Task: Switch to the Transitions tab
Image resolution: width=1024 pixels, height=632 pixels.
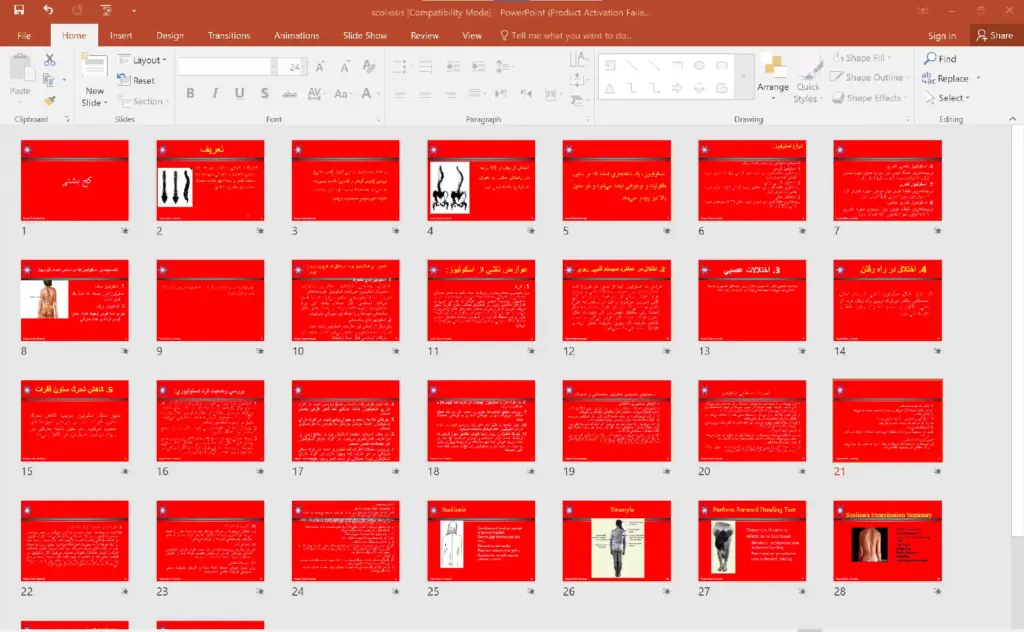Action: click(229, 35)
